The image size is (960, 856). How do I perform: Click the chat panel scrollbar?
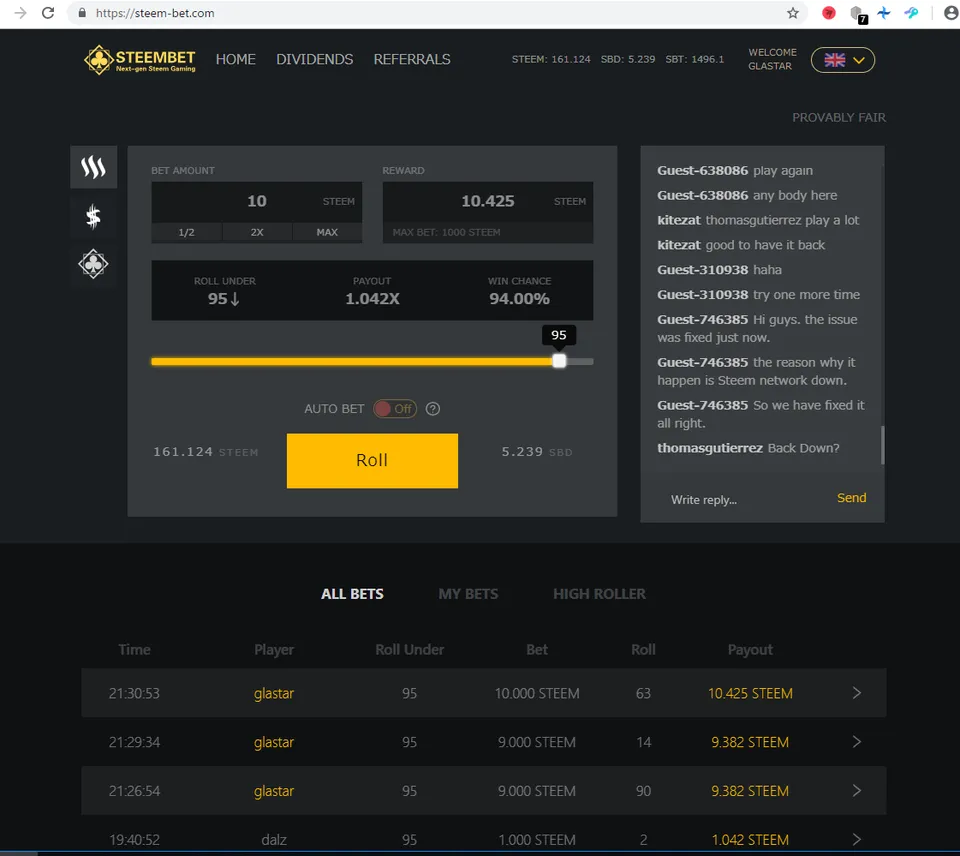tap(882, 445)
